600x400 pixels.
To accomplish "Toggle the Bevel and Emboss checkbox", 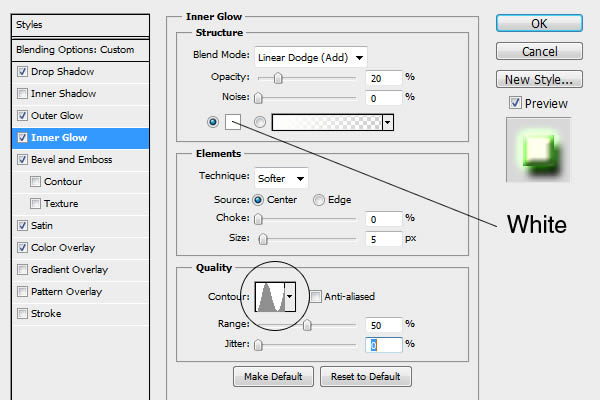I will (x=22, y=160).
